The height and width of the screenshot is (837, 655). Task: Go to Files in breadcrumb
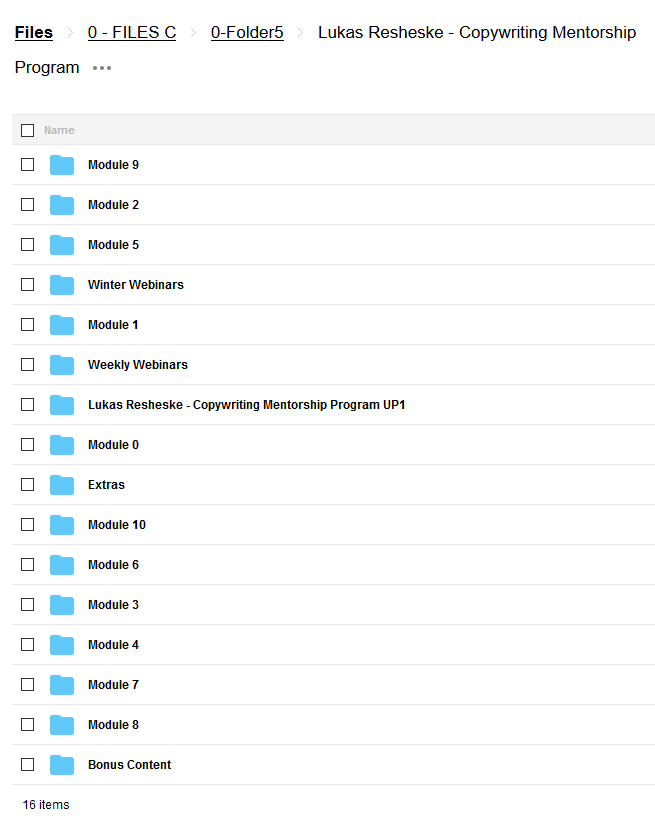pos(34,33)
